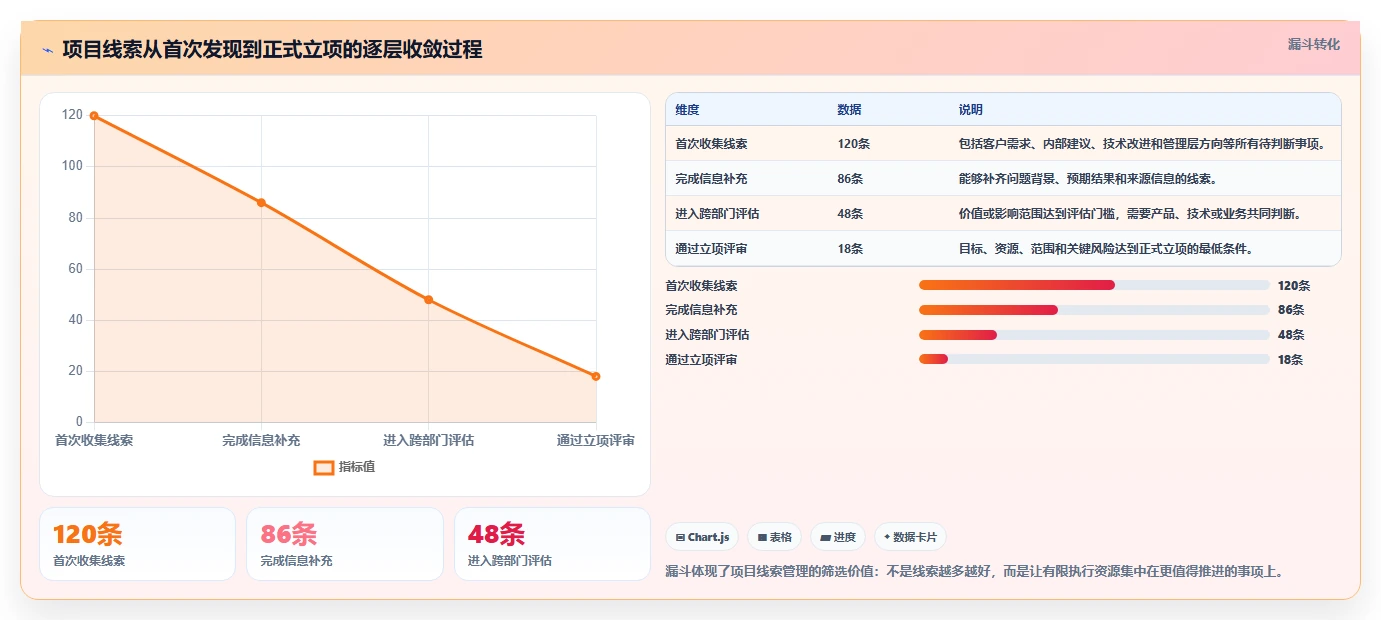Click the lightning icon beside the title
Viewport: 1381px width, 620px height.
(48, 50)
